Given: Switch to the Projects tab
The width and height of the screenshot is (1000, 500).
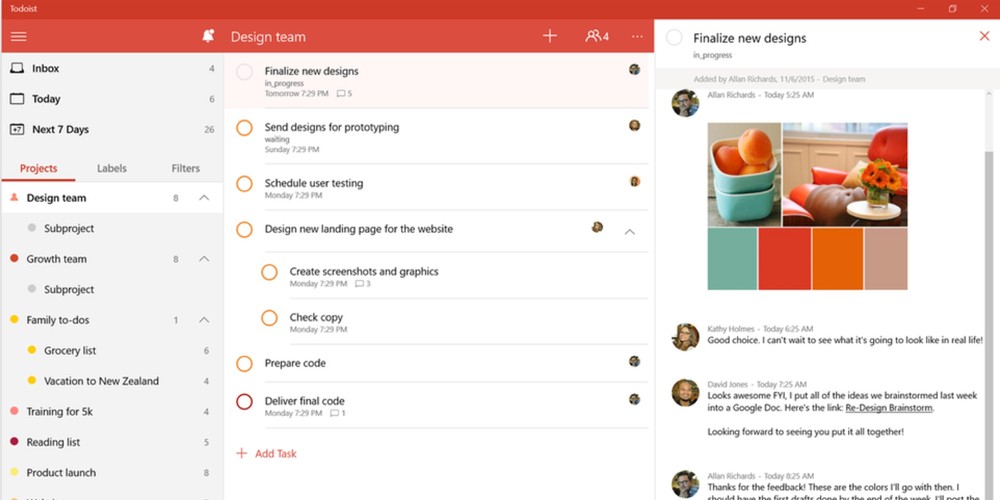Looking at the screenshot, I should [38, 168].
